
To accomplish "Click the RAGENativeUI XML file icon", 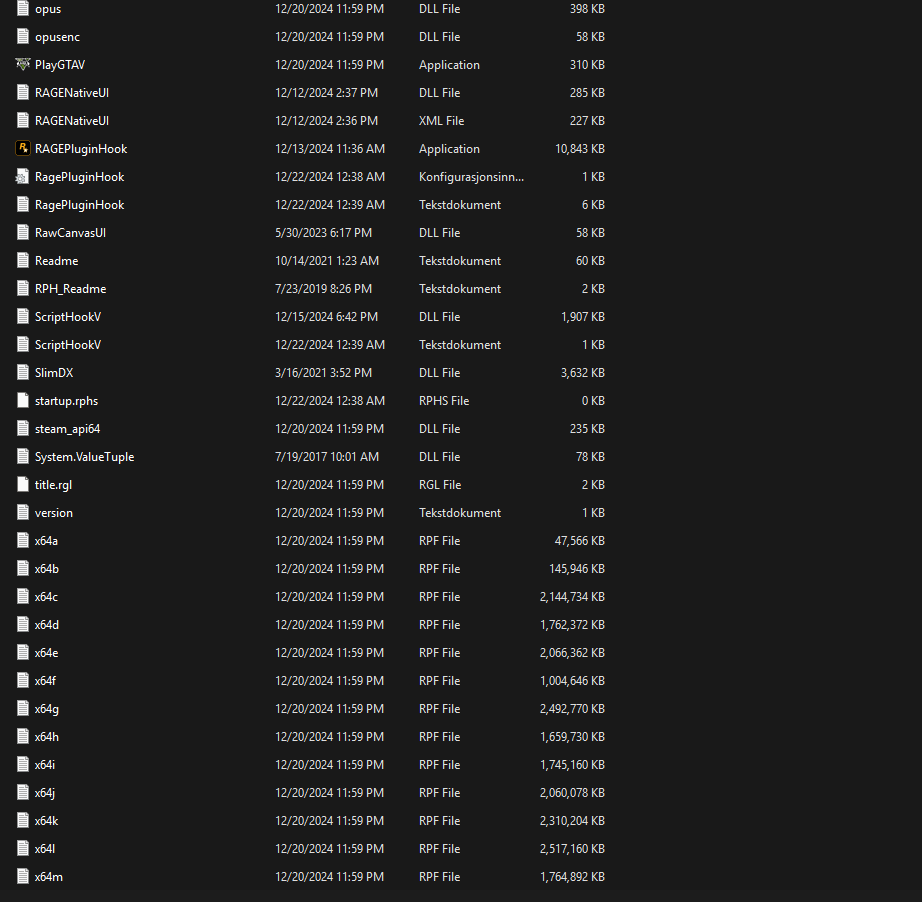I will pos(23,121).
